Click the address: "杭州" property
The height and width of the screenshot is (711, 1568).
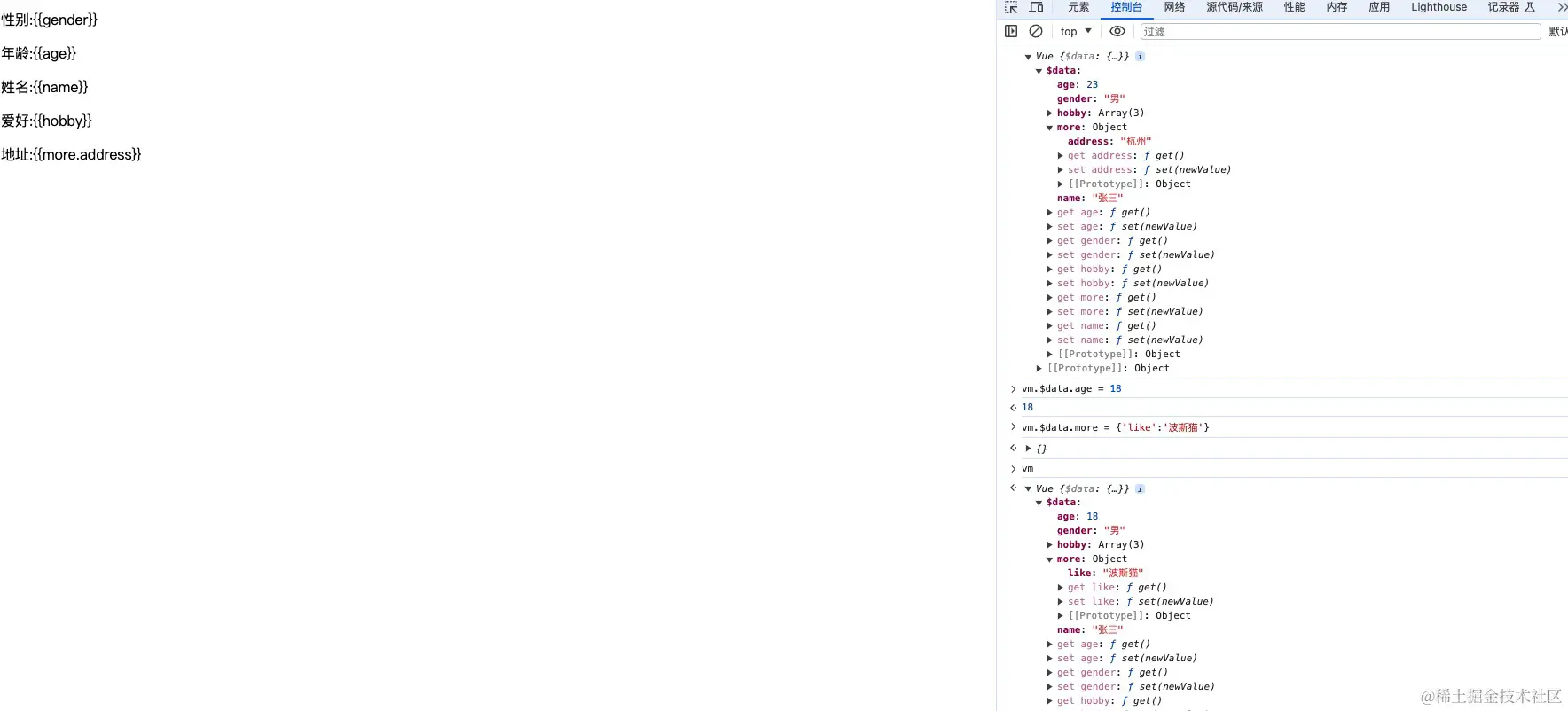[1109, 142]
